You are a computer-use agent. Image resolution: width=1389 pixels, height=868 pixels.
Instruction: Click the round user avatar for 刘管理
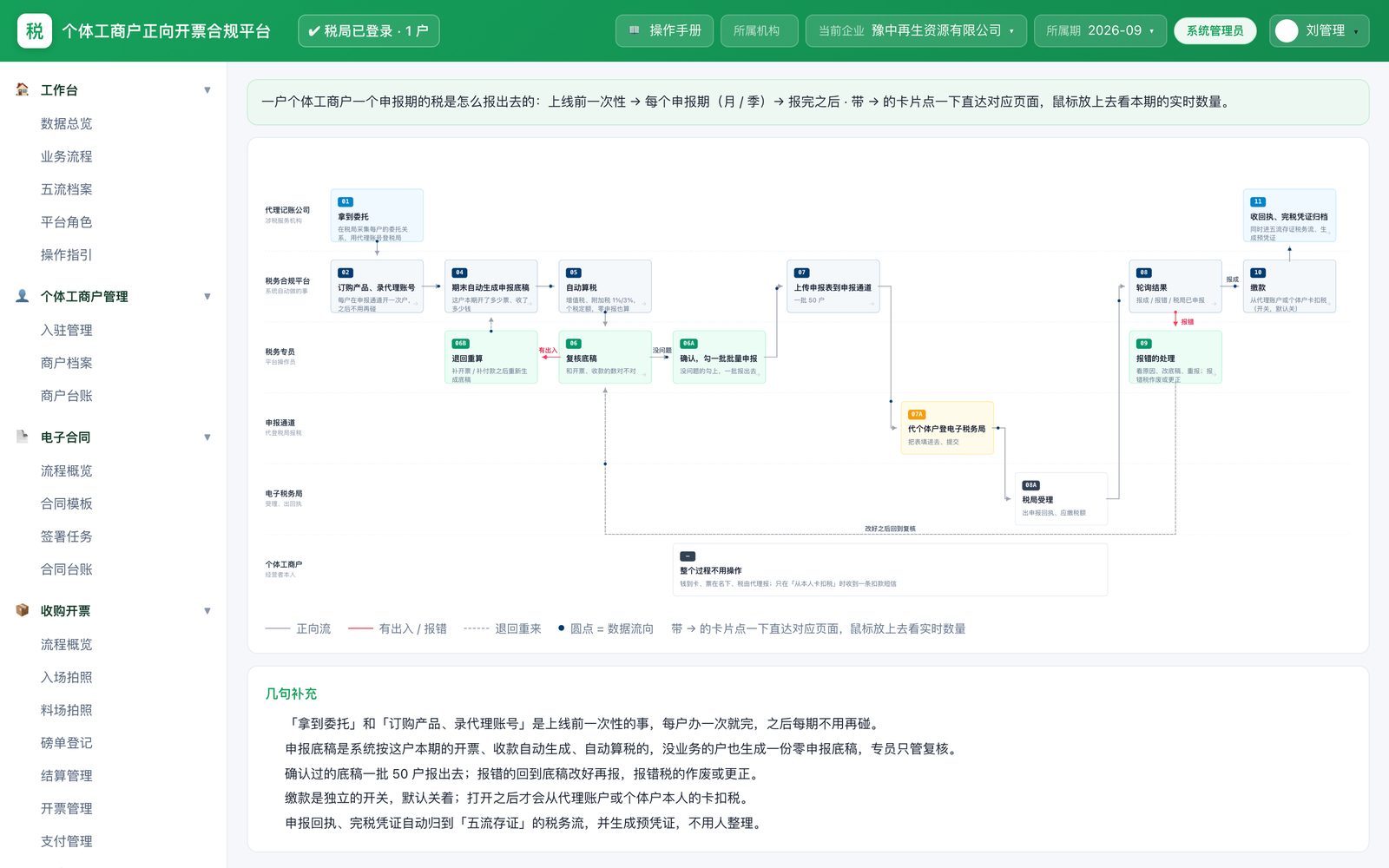click(1287, 31)
